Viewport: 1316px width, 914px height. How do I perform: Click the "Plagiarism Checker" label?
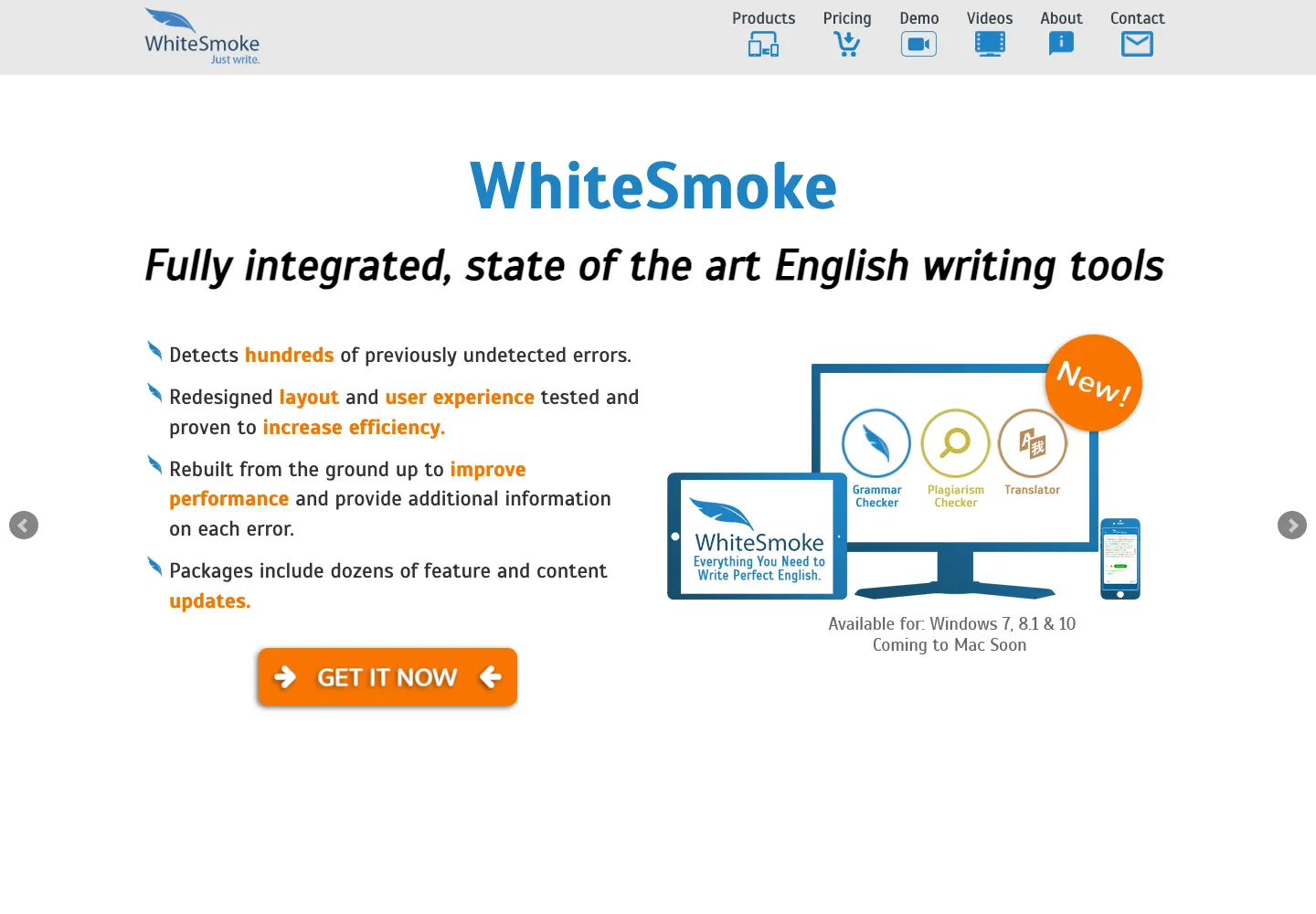(956, 496)
